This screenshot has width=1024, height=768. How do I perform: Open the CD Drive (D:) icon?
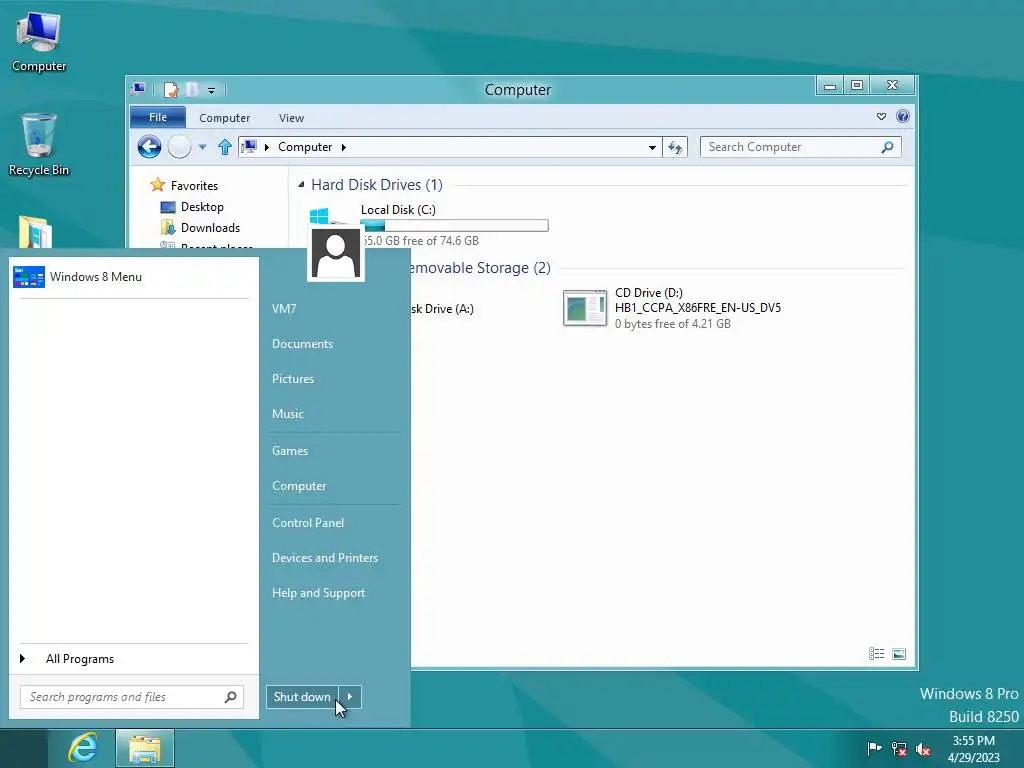pos(584,308)
